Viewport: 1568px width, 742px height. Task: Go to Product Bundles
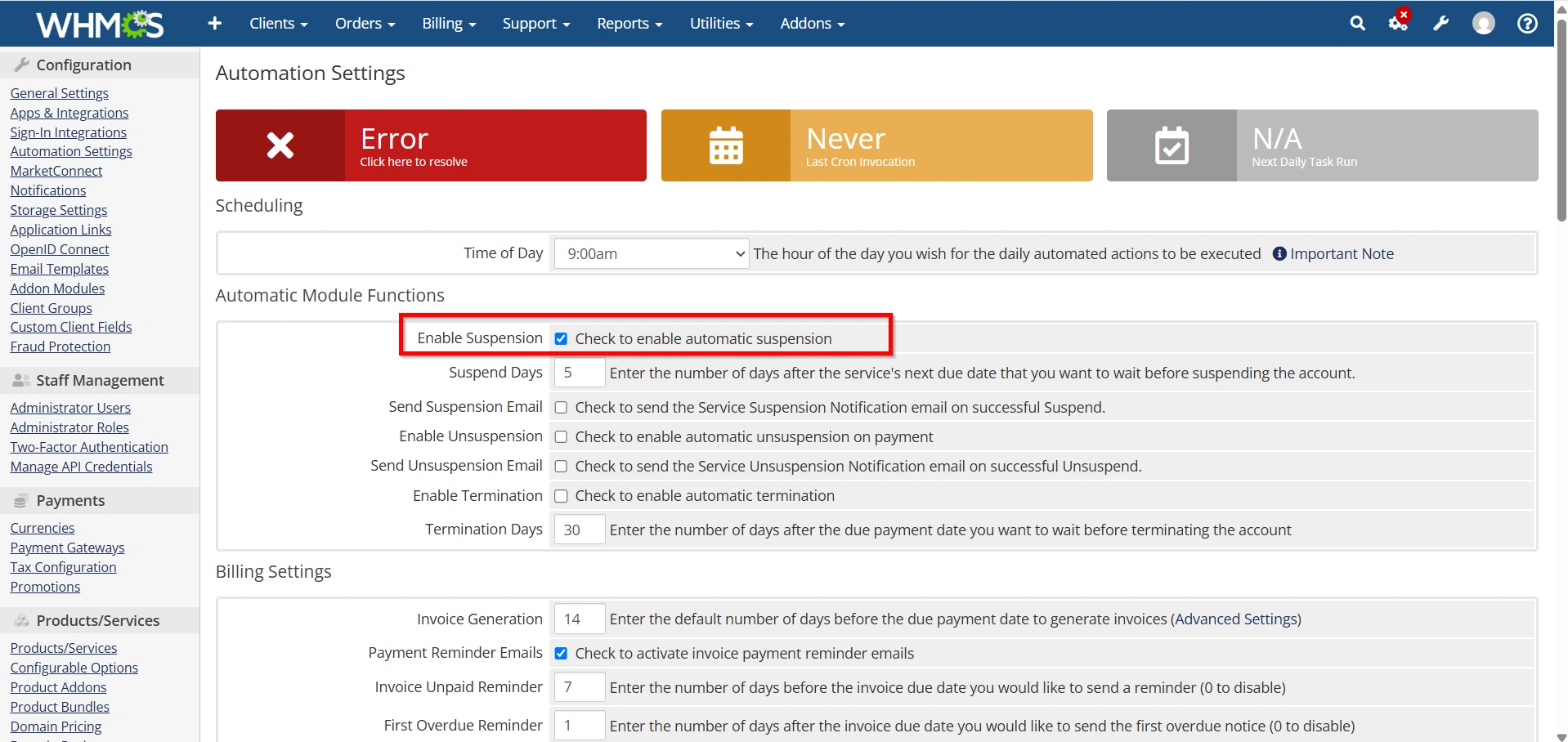coord(60,707)
